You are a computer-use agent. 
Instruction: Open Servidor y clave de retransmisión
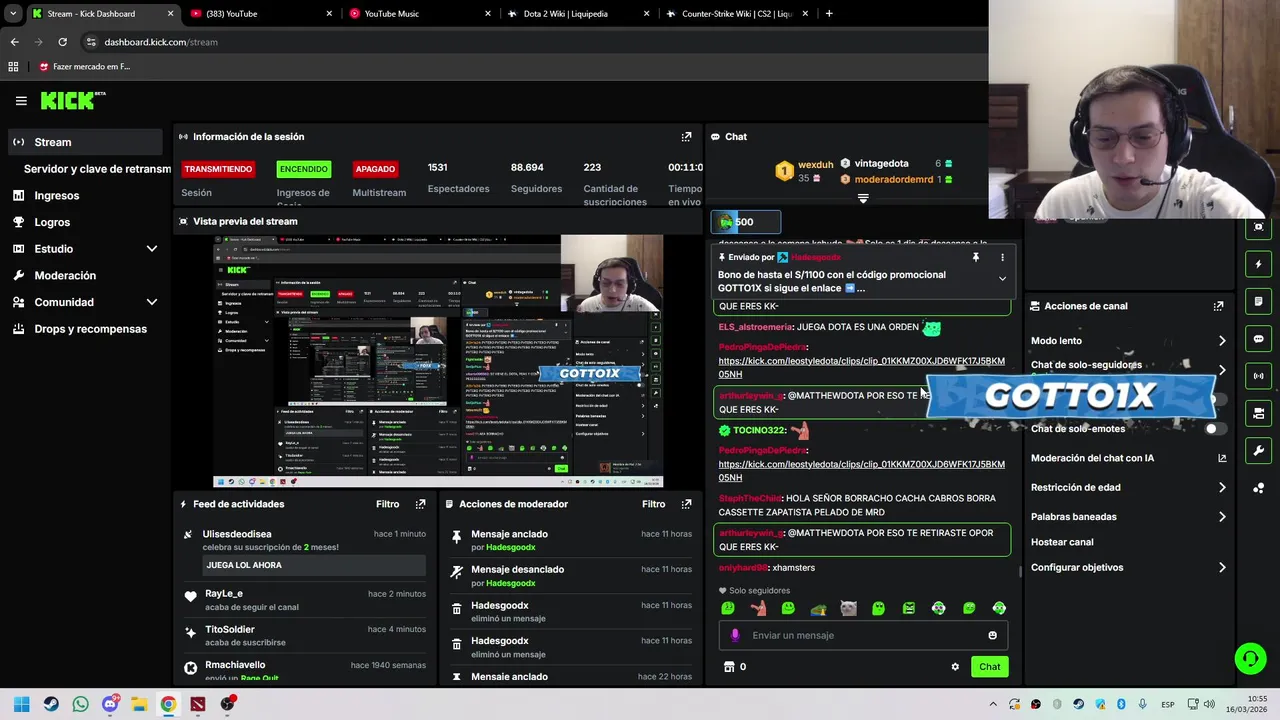(97, 169)
